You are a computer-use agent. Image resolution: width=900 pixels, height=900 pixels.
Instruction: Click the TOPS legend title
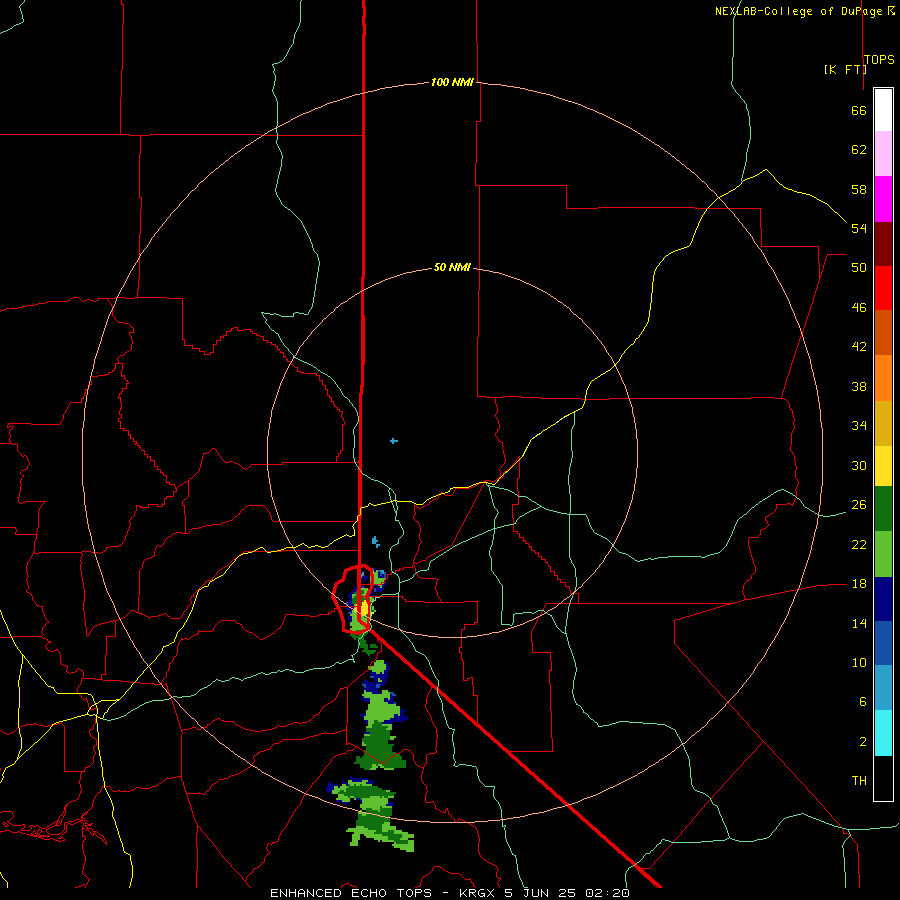point(879,59)
